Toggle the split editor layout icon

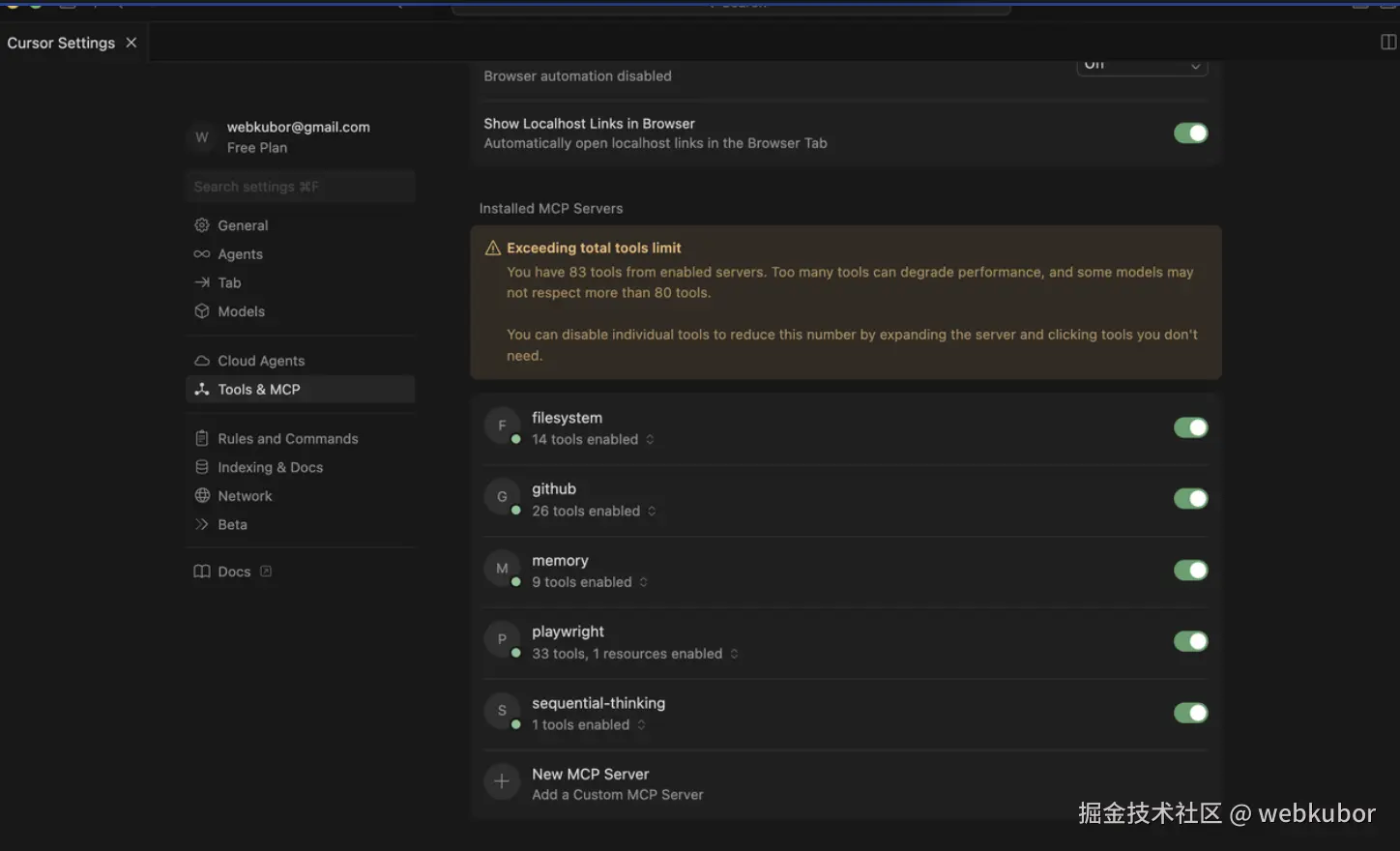(x=1388, y=42)
